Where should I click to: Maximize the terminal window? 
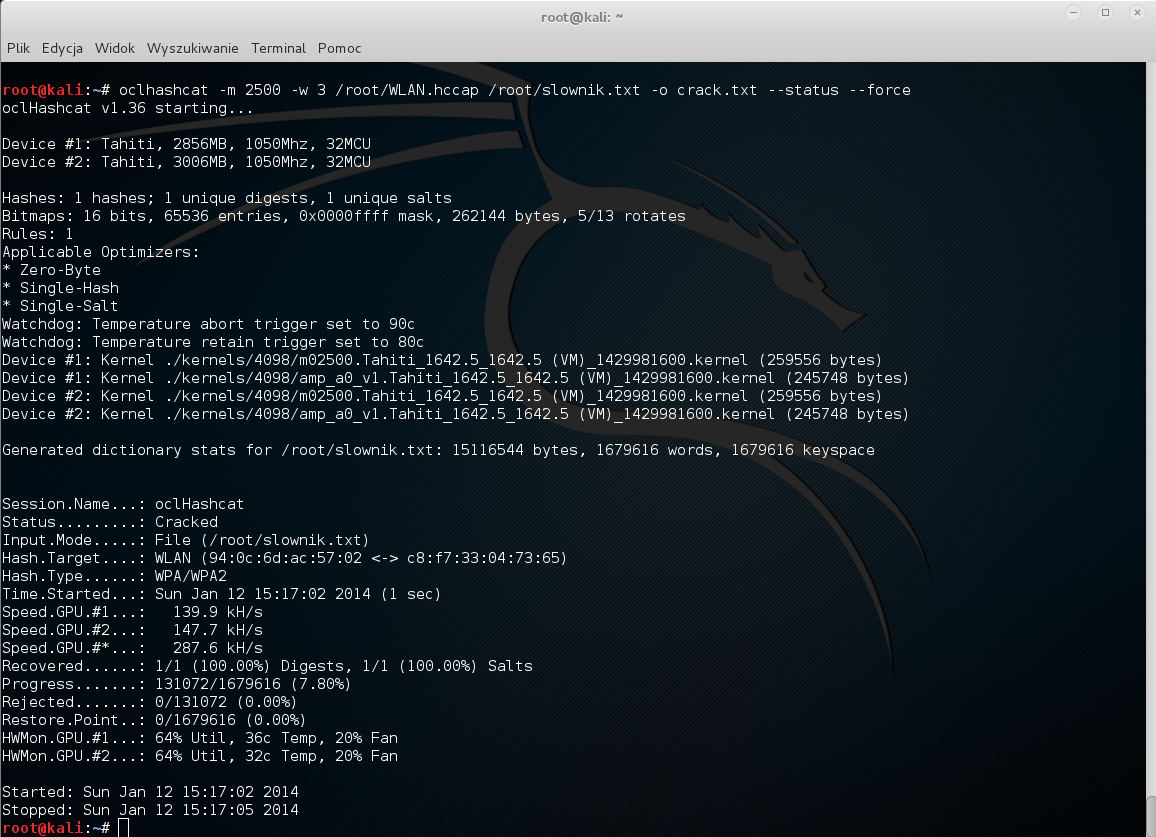click(x=1105, y=13)
